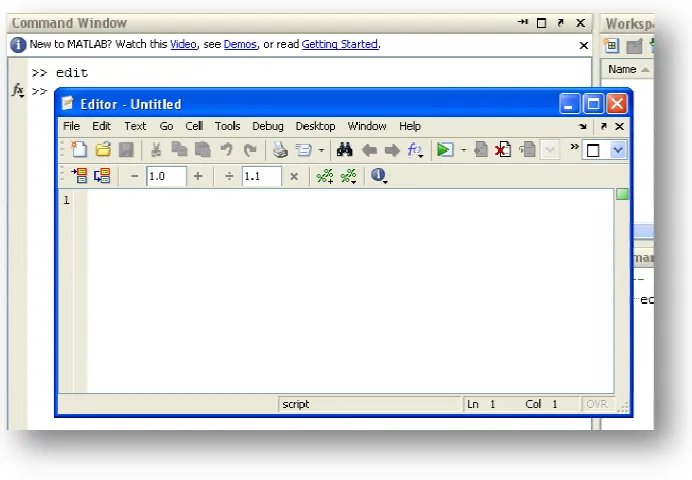Open the Debug menu
The width and height of the screenshot is (692, 480).
(x=267, y=126)
